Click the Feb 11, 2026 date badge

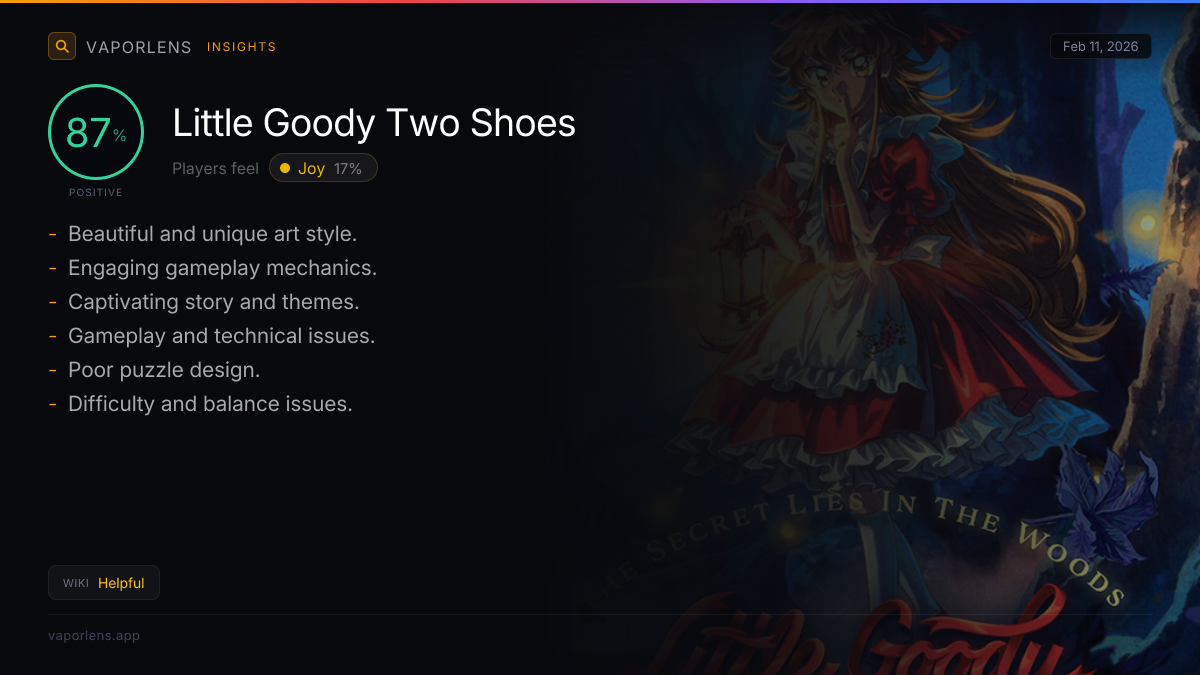point(1101,47)
